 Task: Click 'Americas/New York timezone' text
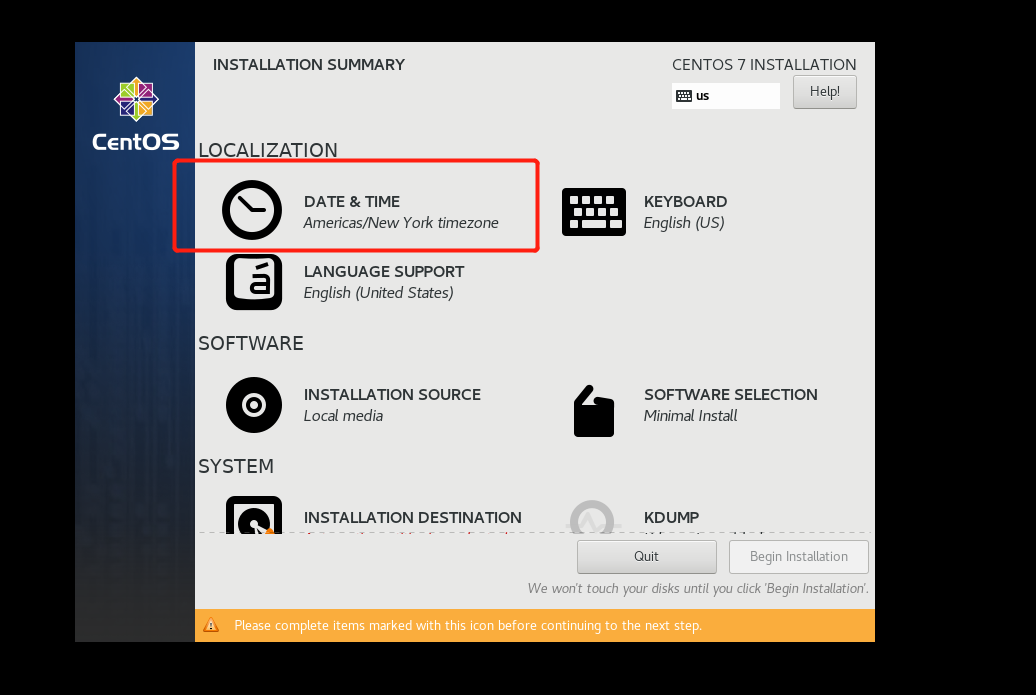coord(401,223)
